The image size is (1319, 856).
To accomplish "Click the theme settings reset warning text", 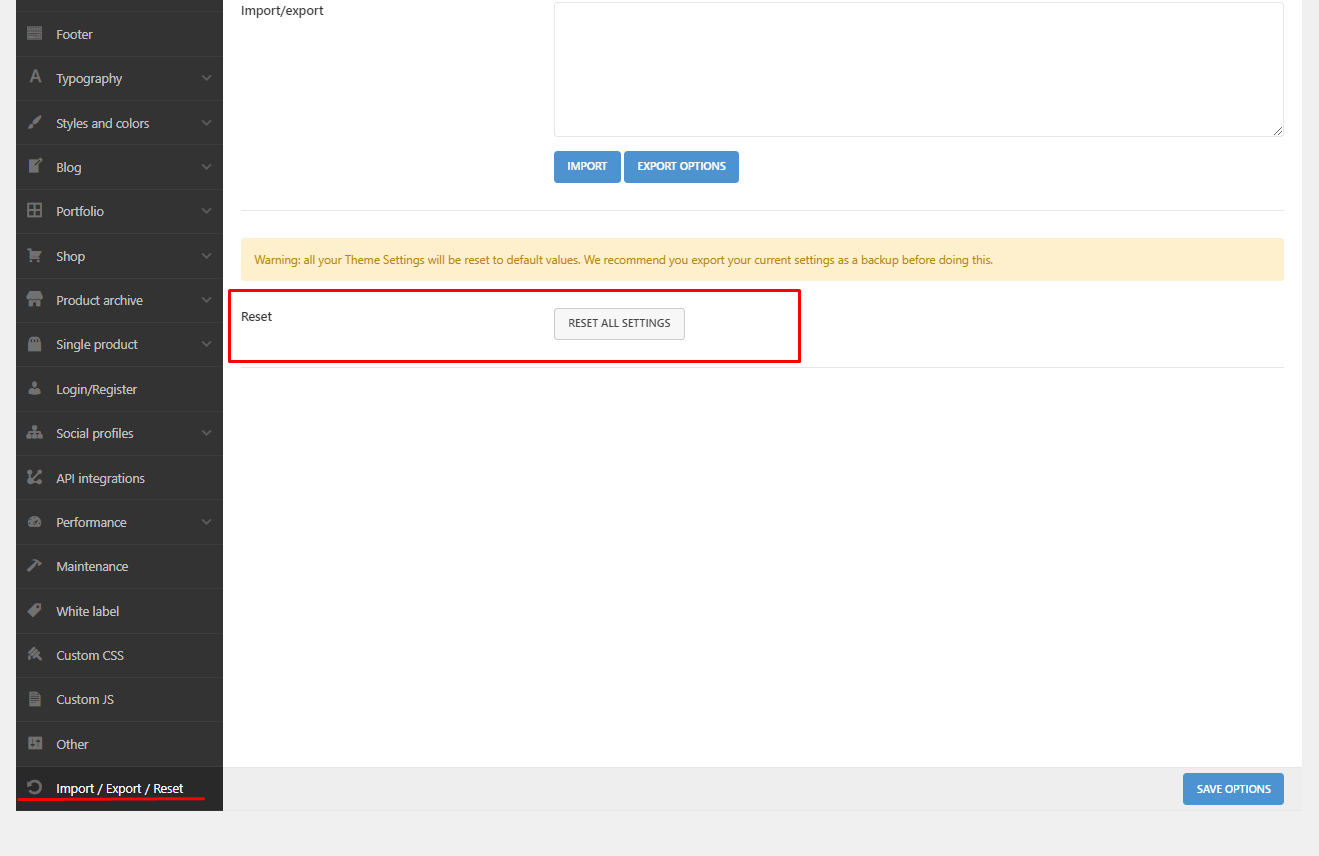I will 623,260.
